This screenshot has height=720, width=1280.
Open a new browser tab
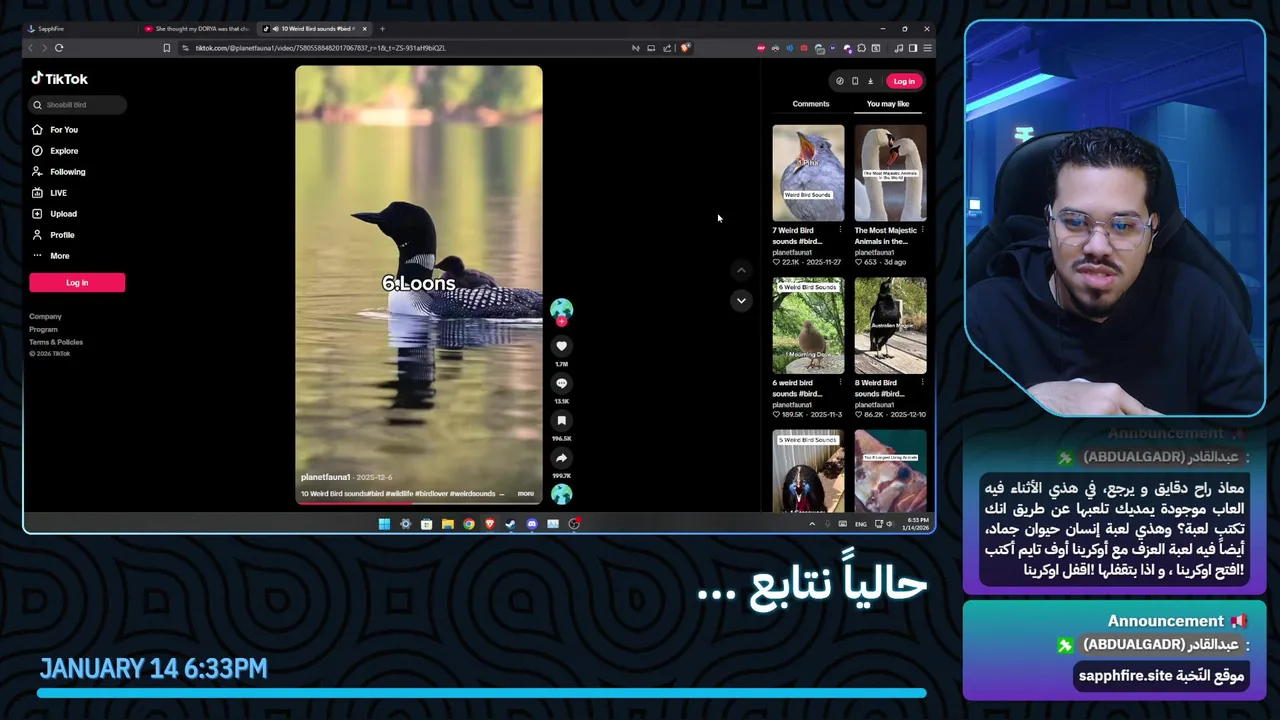click(382, 29)
